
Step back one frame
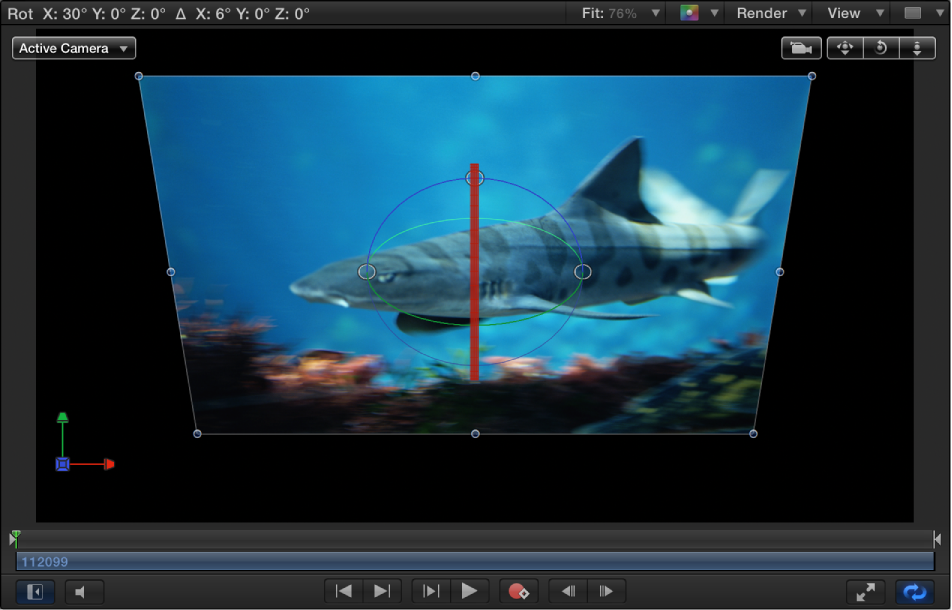(x=568, y=591)
